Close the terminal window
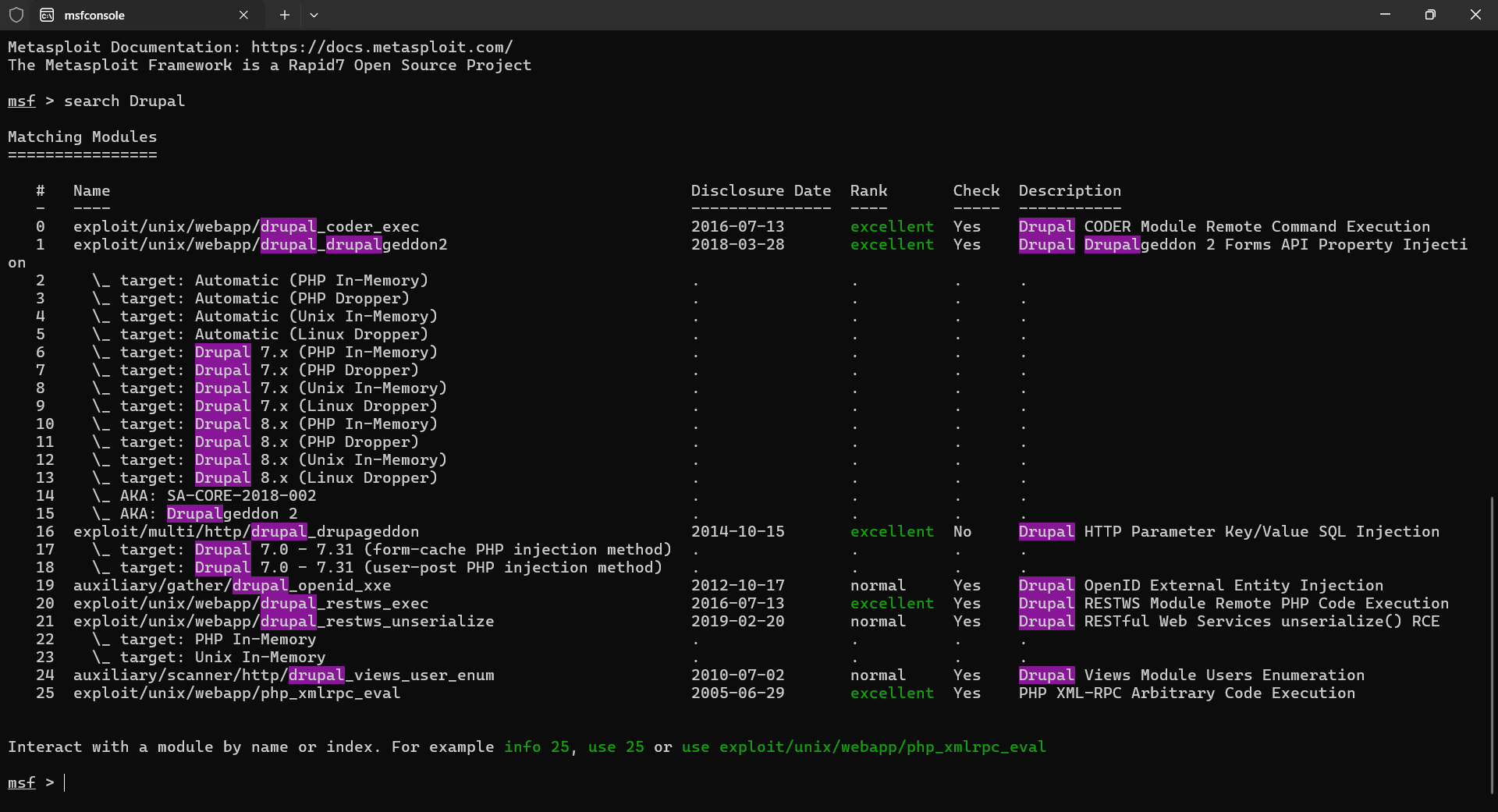Viewport: 1498px width, 812px height. tap(1475, 15)
